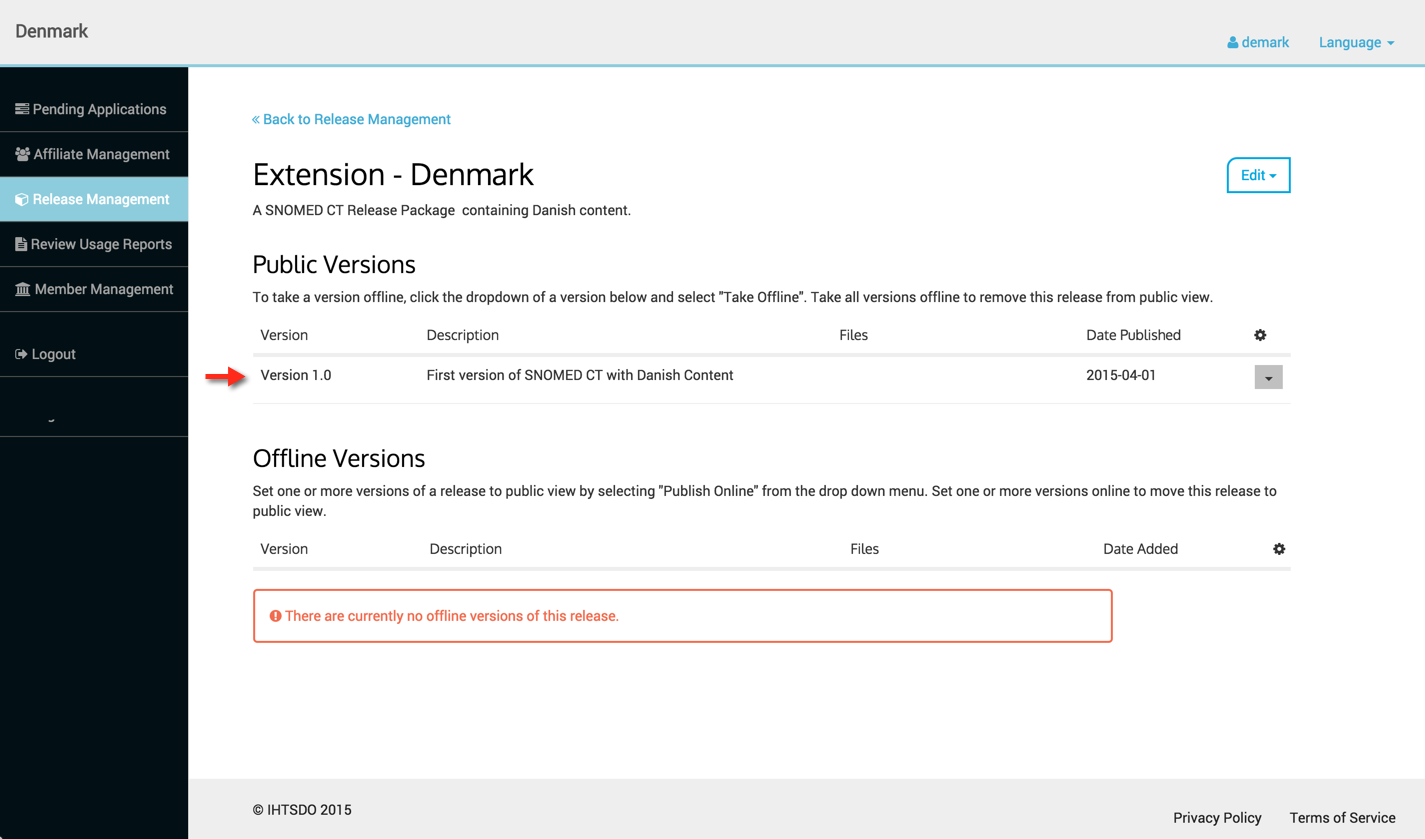Viewport: 1425px width, 839px height.
Task: Click the Date Added column header
Action: pyautogui.click(x=1140, y=549)
